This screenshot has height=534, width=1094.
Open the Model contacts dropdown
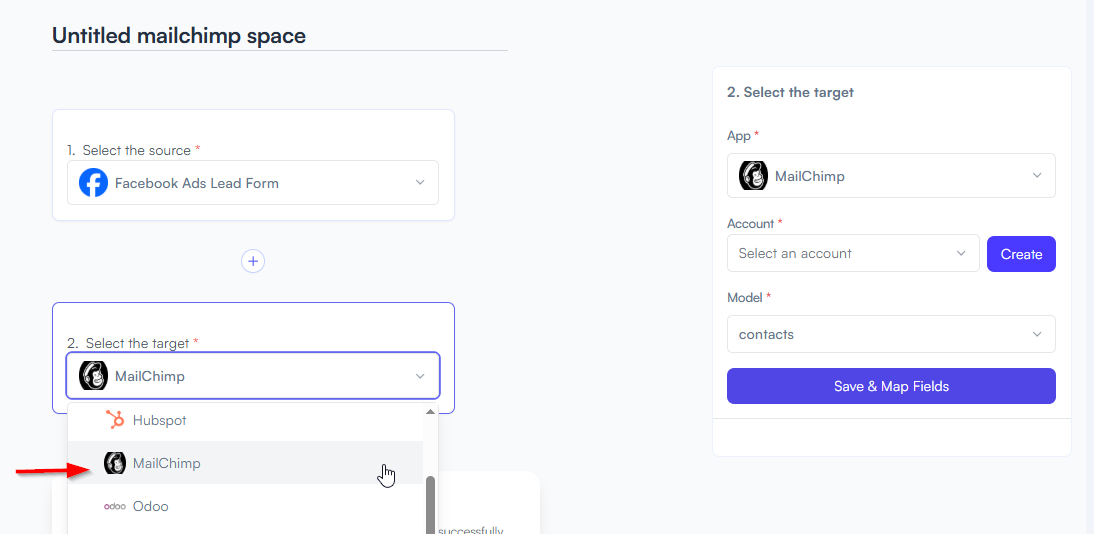(891, 334)
